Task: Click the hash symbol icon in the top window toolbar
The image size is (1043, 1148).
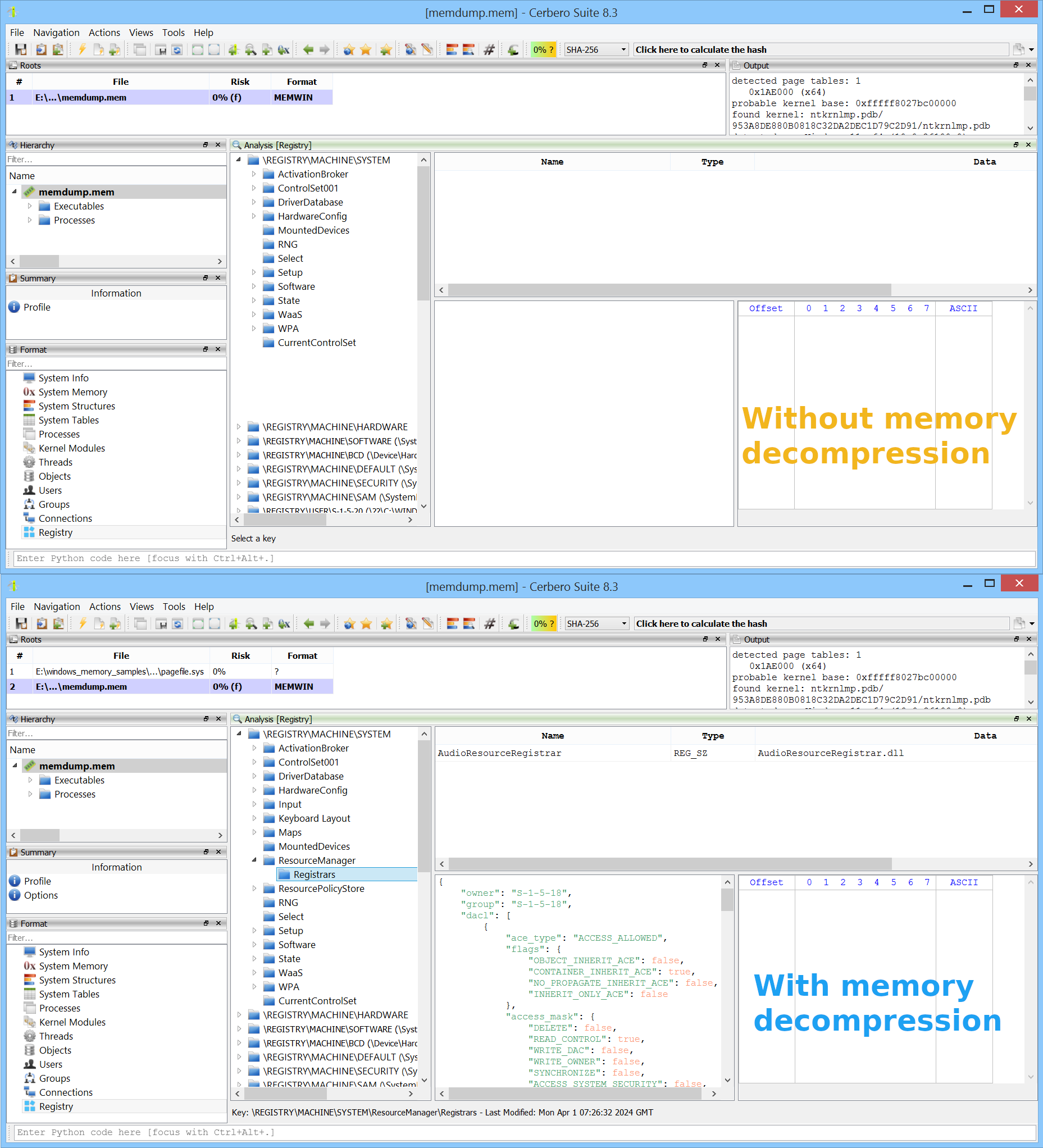Action: (x=489, y=49)
